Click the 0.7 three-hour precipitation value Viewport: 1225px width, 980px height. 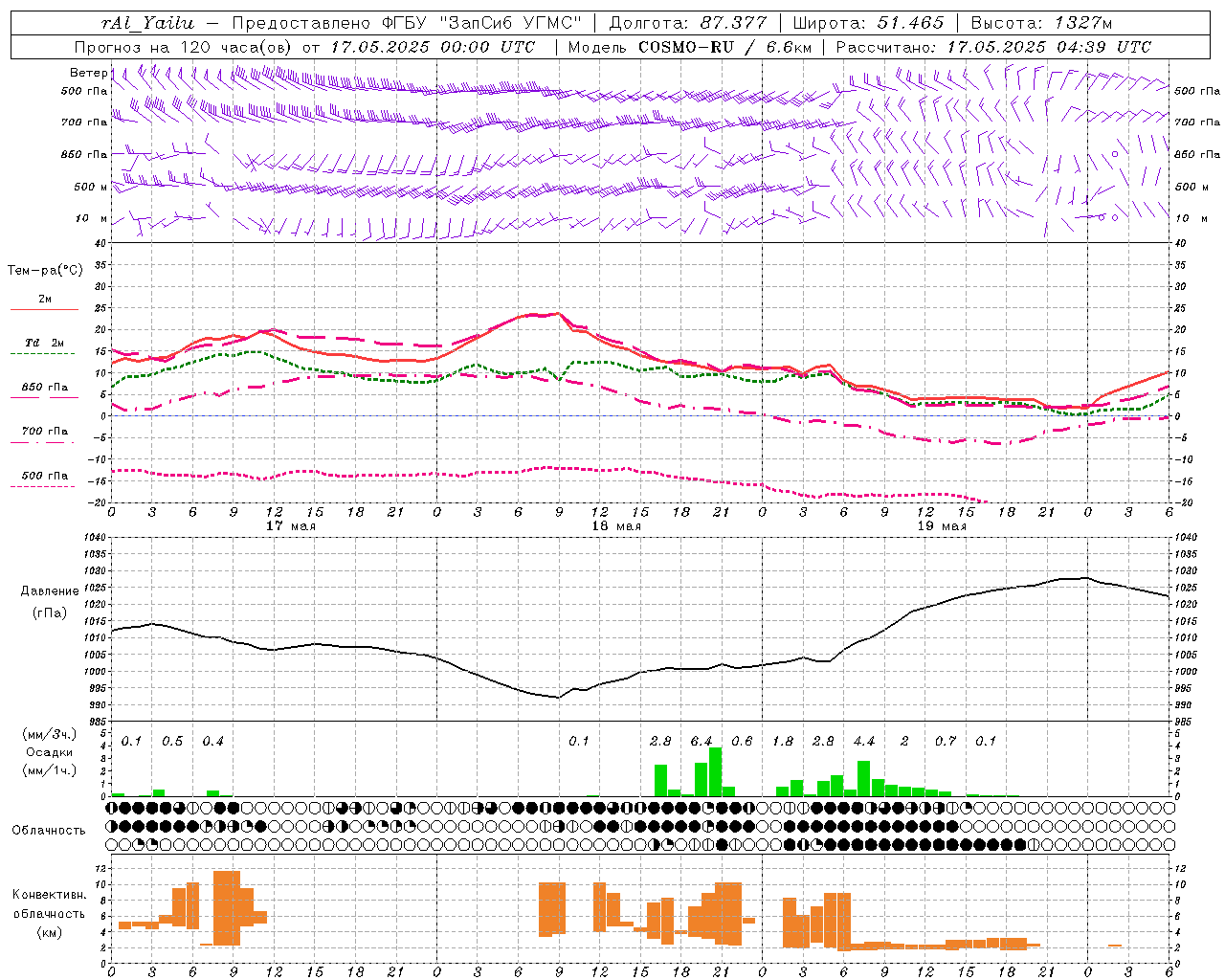pos(946,742)
